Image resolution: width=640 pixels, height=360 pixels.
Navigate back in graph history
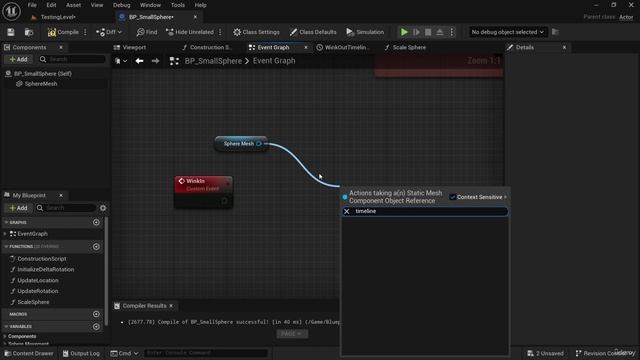139,61
